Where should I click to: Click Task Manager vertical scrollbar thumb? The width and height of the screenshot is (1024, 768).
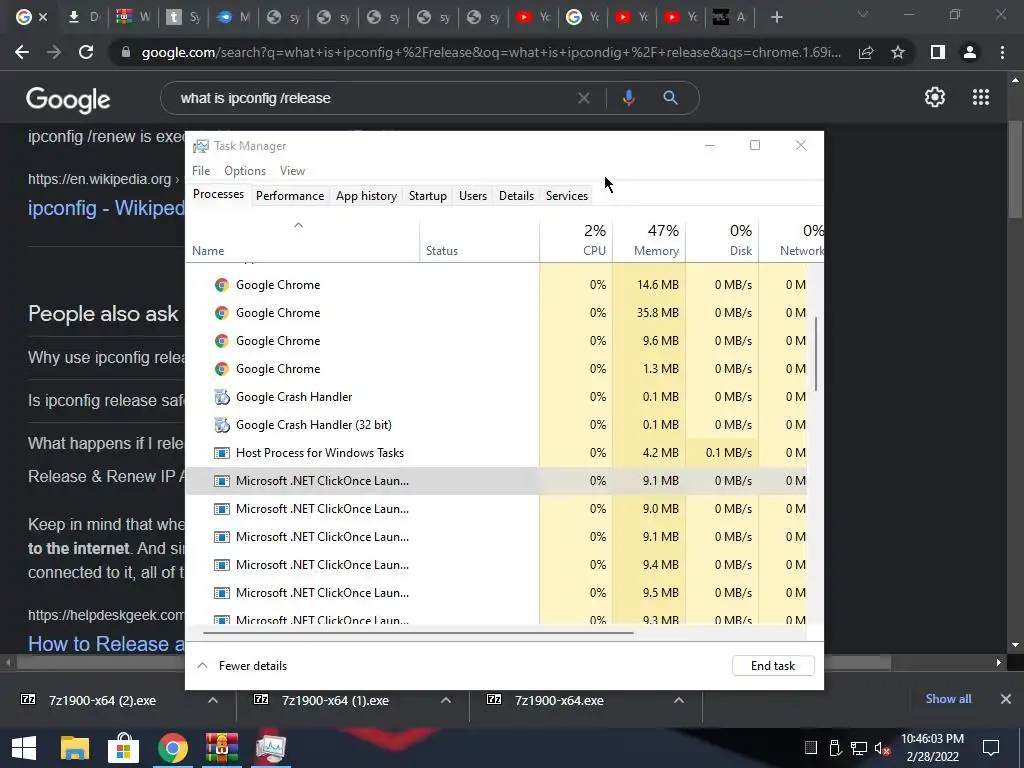(816, 354)
